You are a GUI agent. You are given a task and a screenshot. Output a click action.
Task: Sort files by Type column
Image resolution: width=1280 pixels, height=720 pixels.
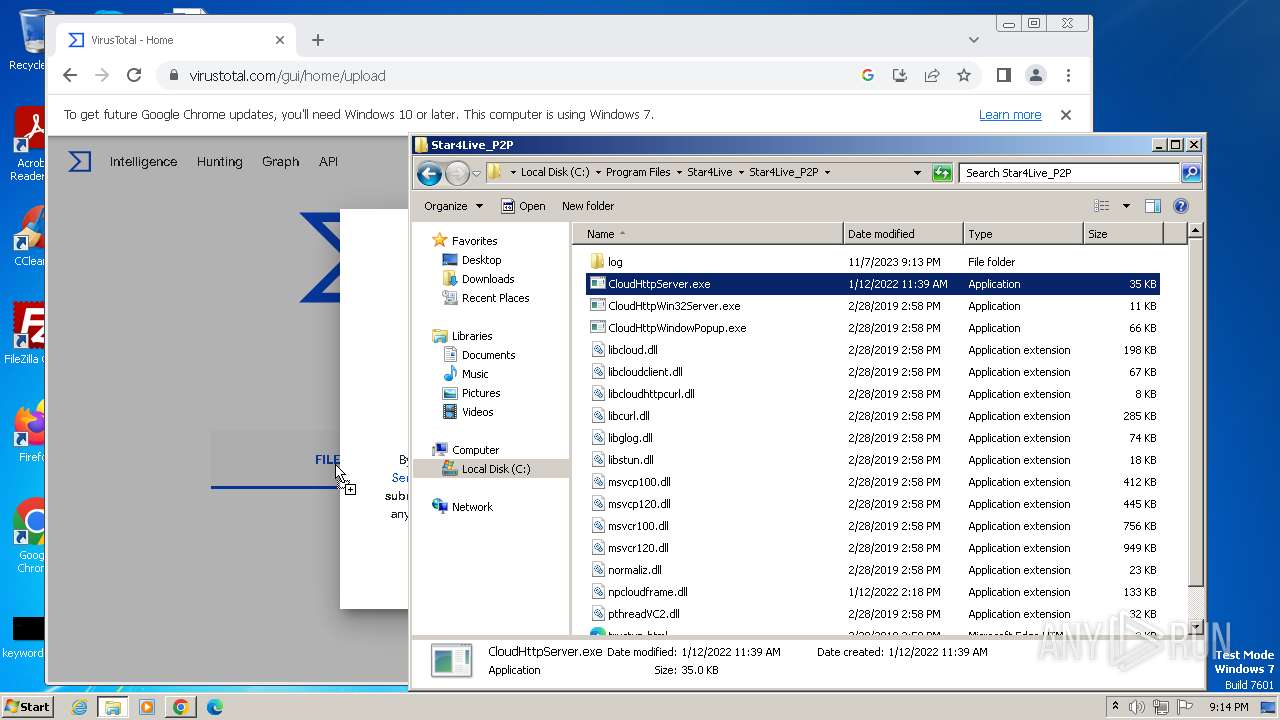pyautogui.click(x=1023, y=234)
